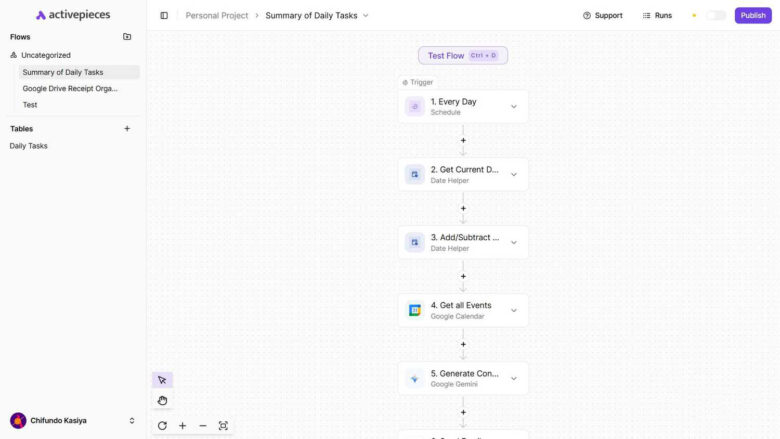Open the Runs page
Screen dimensions: 780x439
[x=657, y=16]
